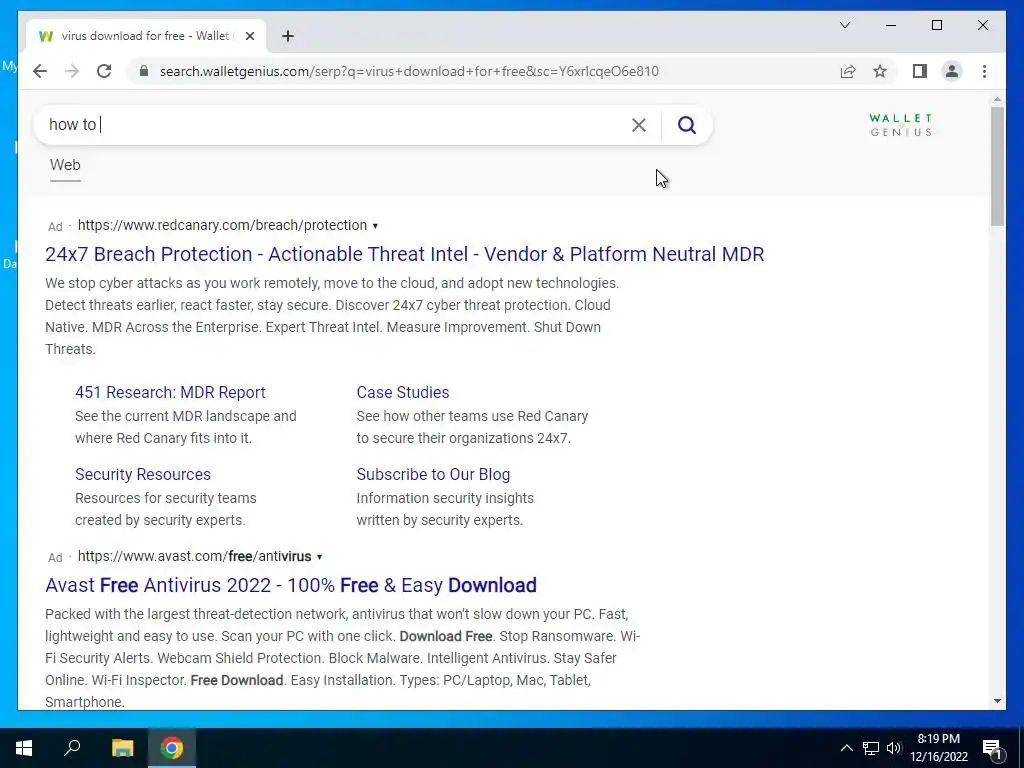The width and height of the screenshot is (1024, 768).
Task: Open Chrome profile menu
Action: pyautogui.click(x=952, y=71)
